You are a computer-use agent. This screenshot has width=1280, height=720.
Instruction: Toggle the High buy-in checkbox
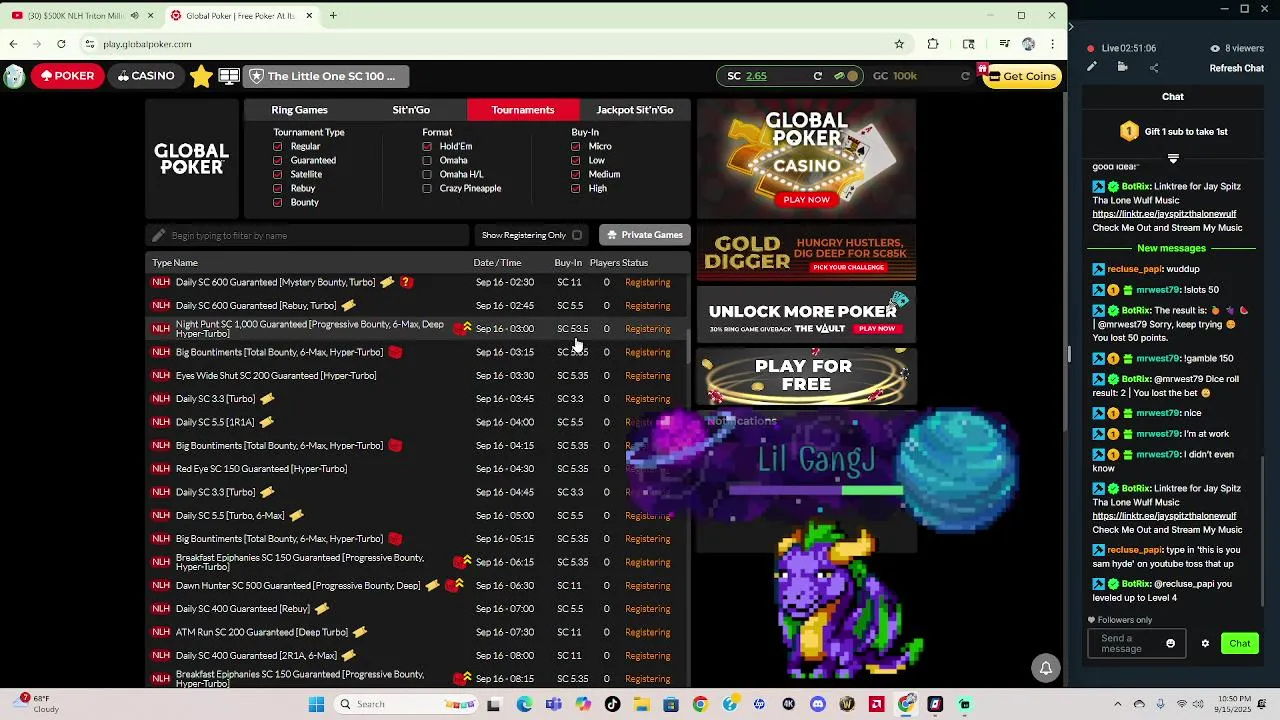pyautogui.click(x=575, y=188)
